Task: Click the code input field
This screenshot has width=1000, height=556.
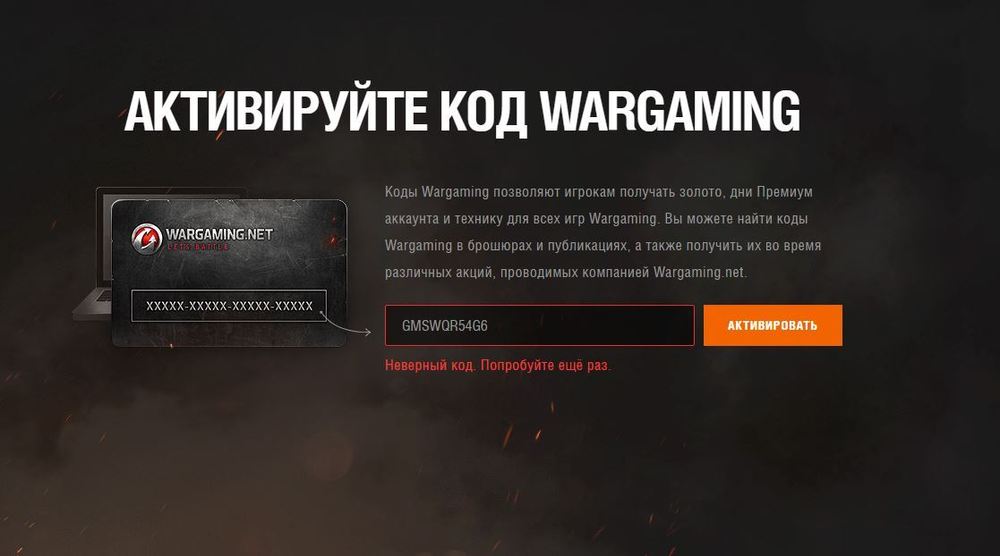Action: click(540, 325)
